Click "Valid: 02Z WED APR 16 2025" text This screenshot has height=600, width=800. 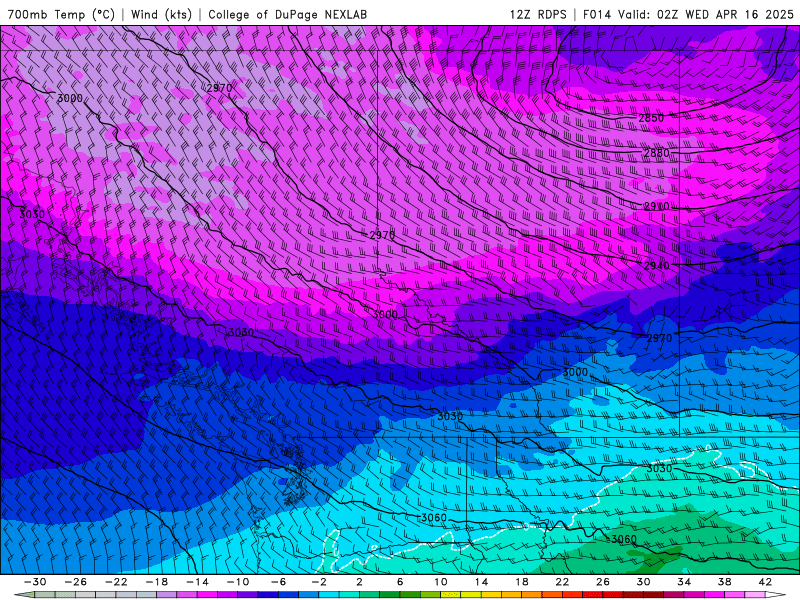point(706,14)
